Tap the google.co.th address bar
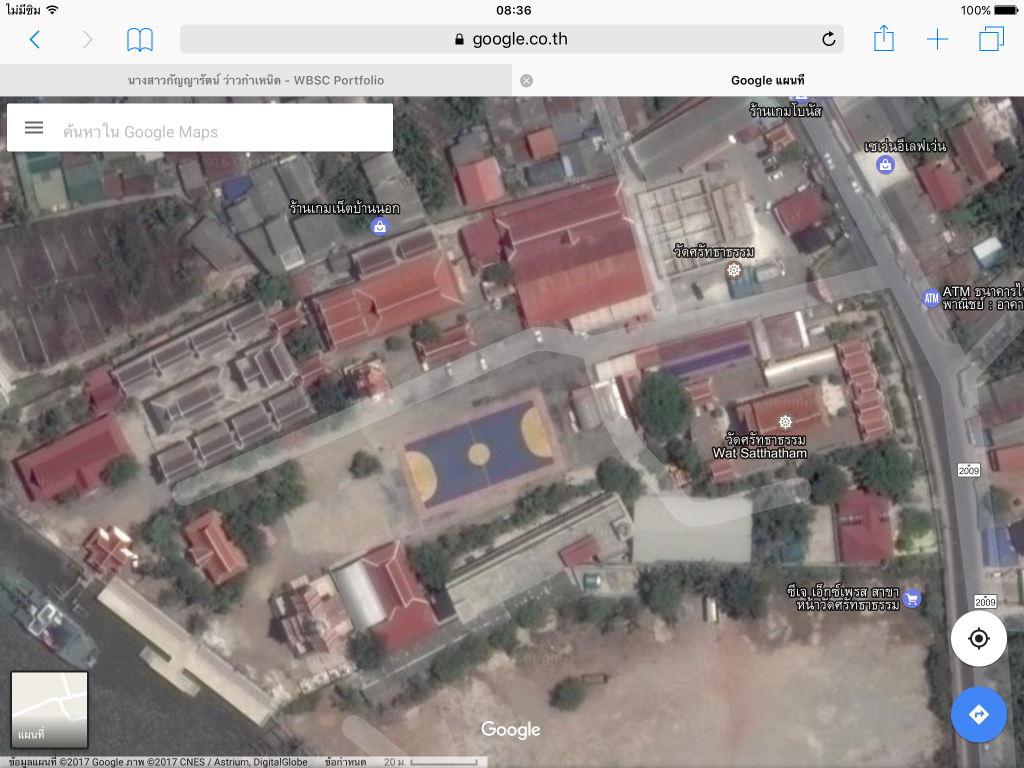The height and width of the screenshot is (768, 1024). (510, 40)
